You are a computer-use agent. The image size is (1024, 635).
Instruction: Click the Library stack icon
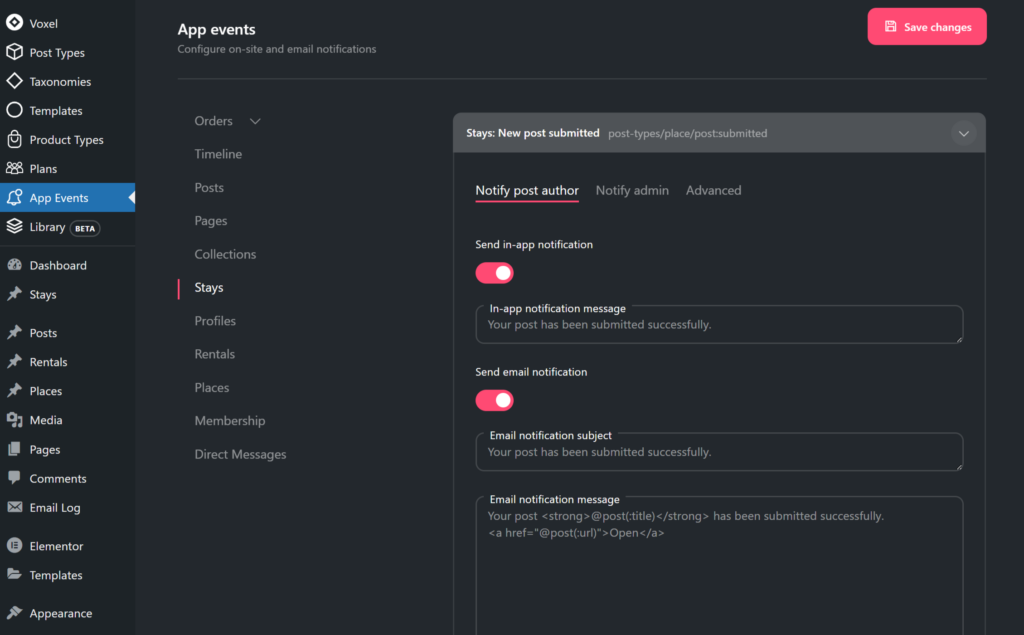(15, 227)
